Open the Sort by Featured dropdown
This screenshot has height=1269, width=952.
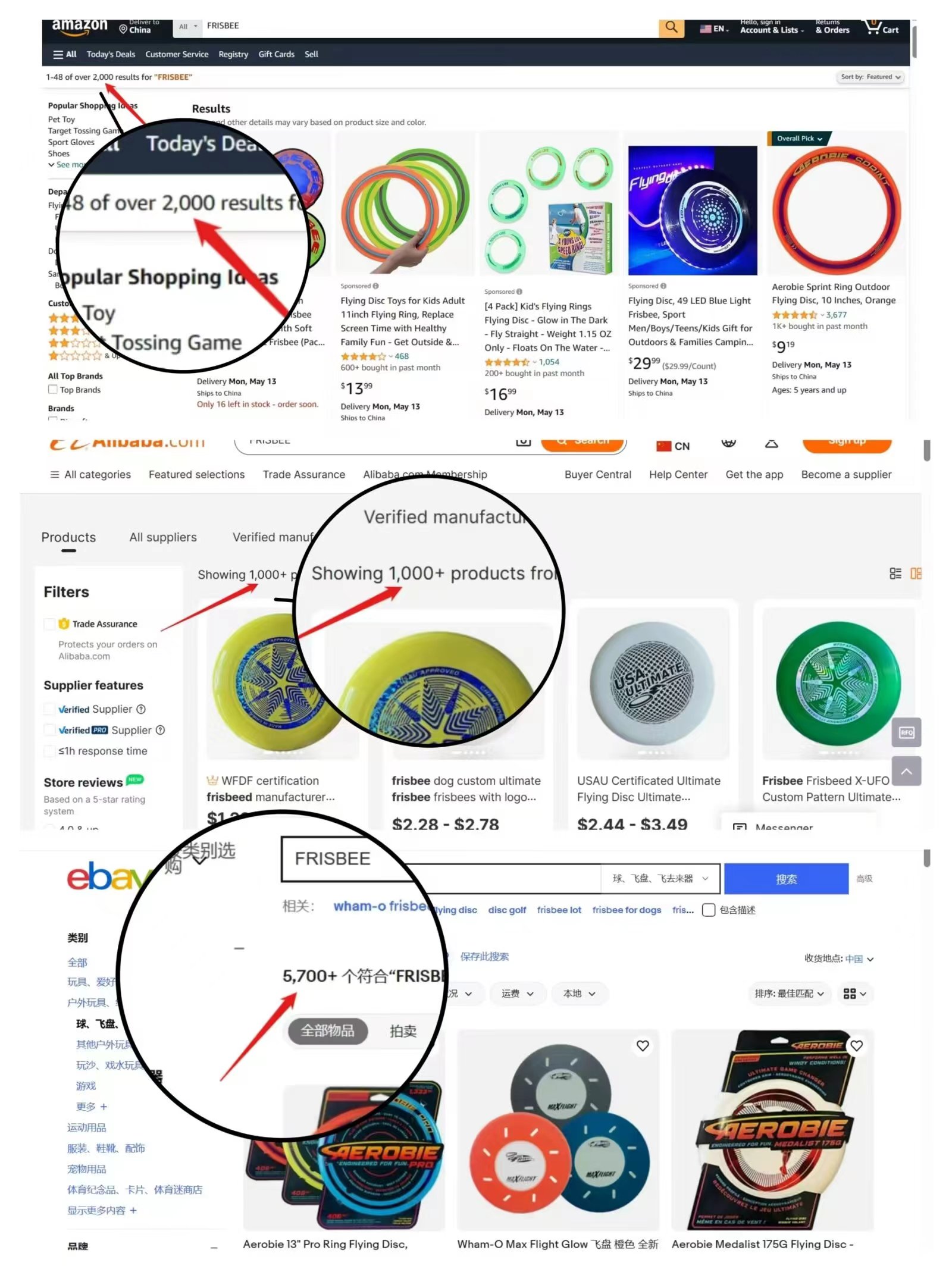(x=870, y=77)
